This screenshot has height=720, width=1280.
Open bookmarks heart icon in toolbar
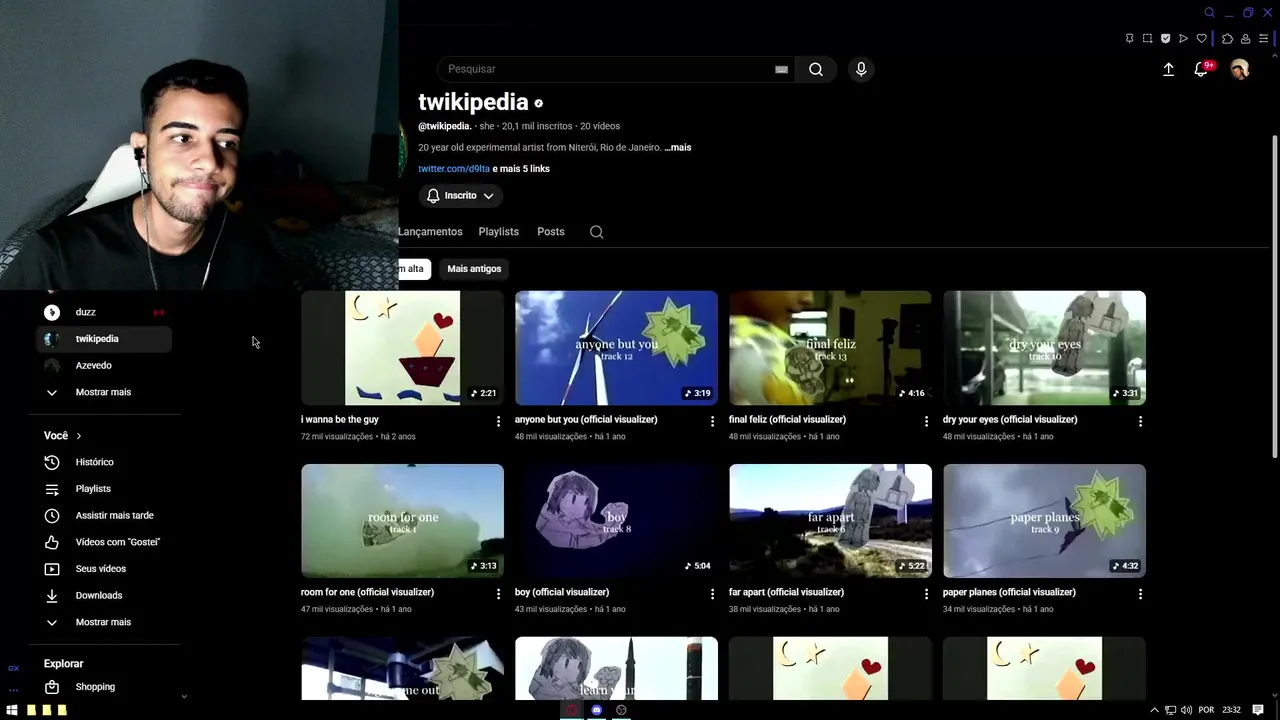1201,39
